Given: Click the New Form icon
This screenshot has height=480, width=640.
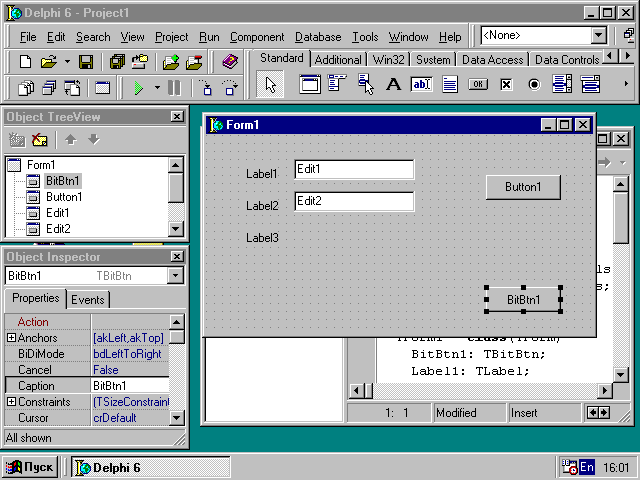Looking at the screenshot, I should [102, 88].
